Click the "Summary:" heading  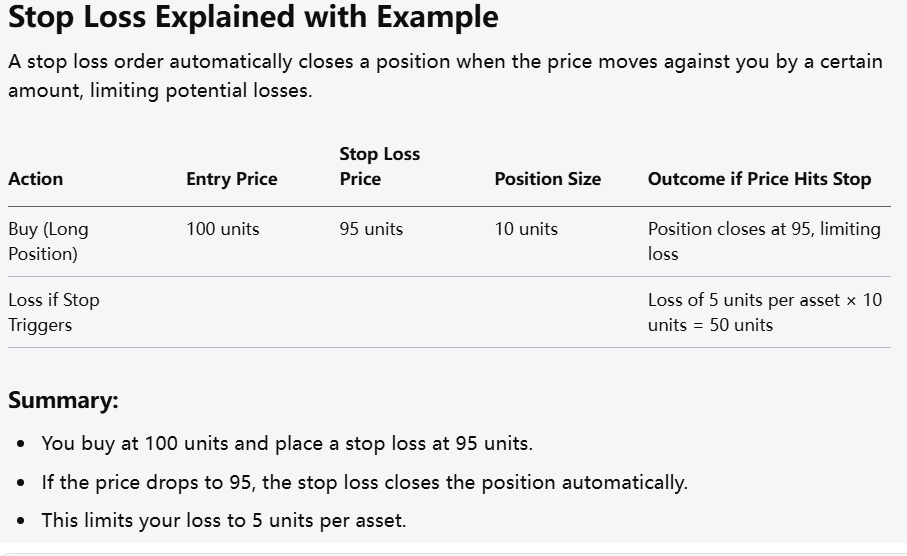tap(63, 400)
